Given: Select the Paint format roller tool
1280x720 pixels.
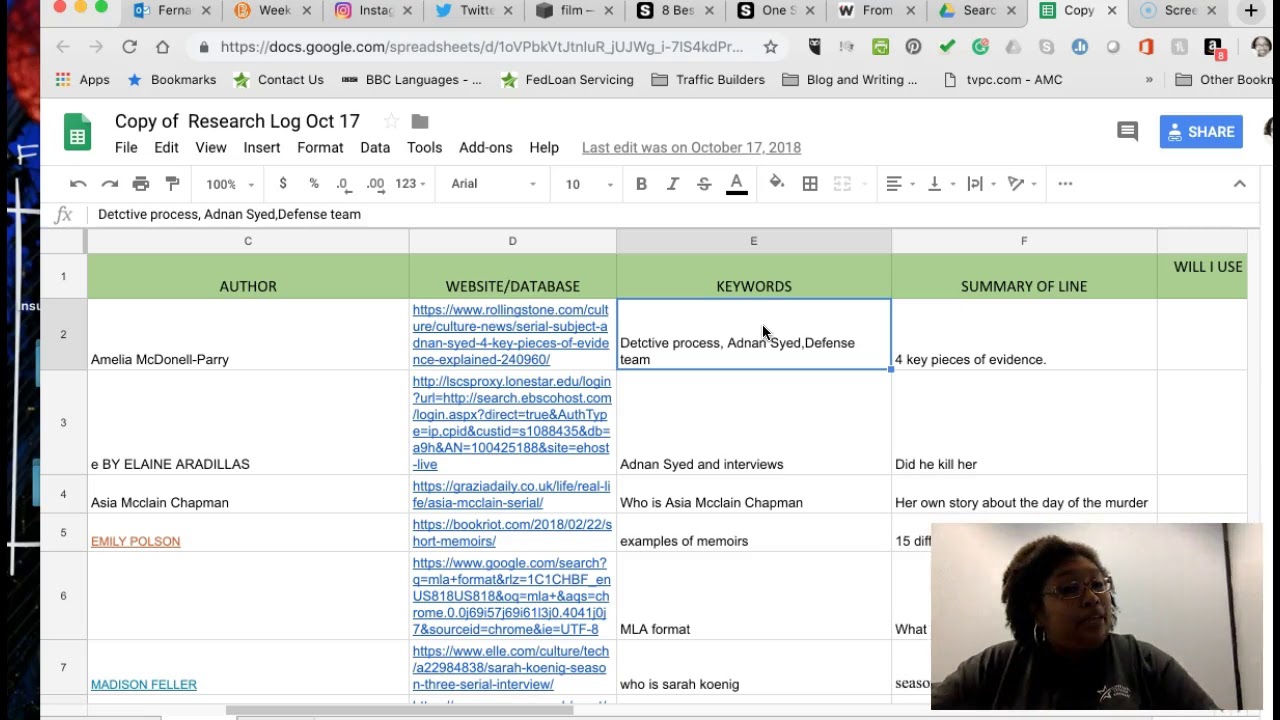Looking at the screenshot, I should click(x=172, y=184).
